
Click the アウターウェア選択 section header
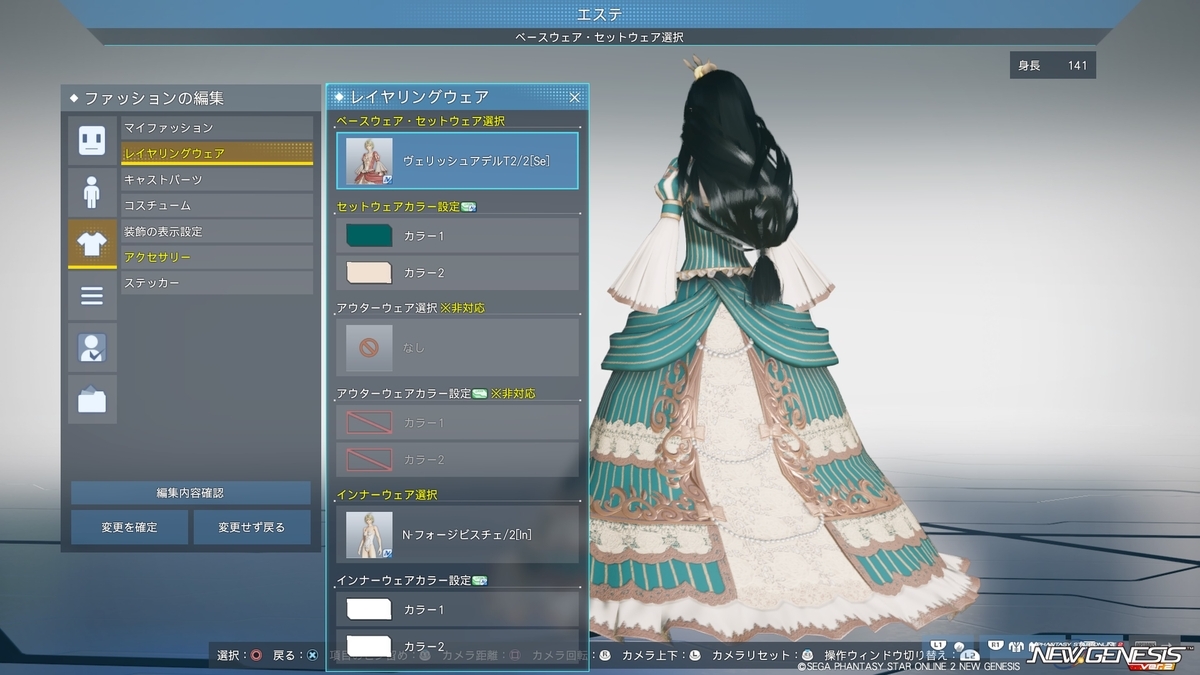click(387, 307)
